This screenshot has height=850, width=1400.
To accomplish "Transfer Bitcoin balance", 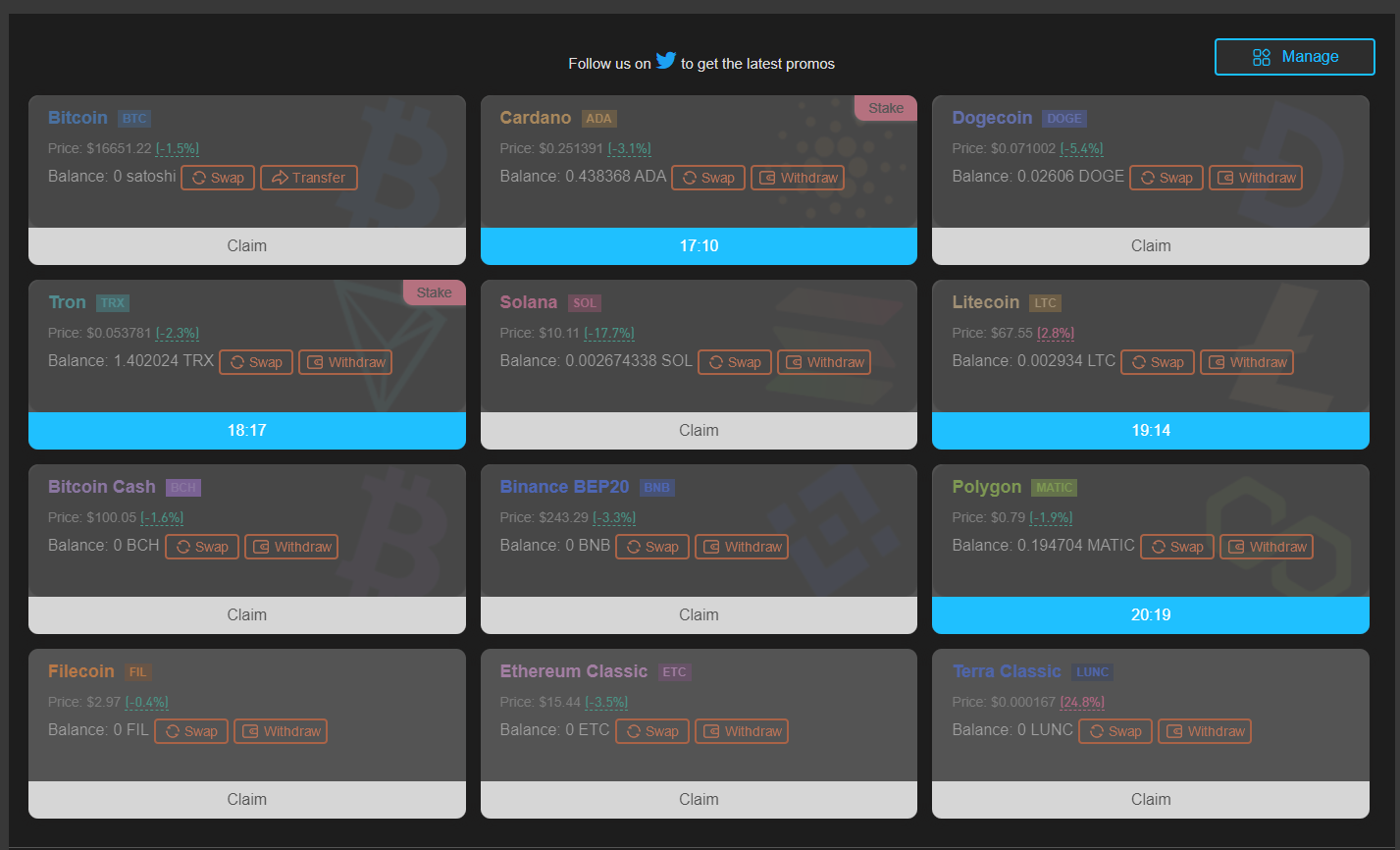I will [309, 178].
